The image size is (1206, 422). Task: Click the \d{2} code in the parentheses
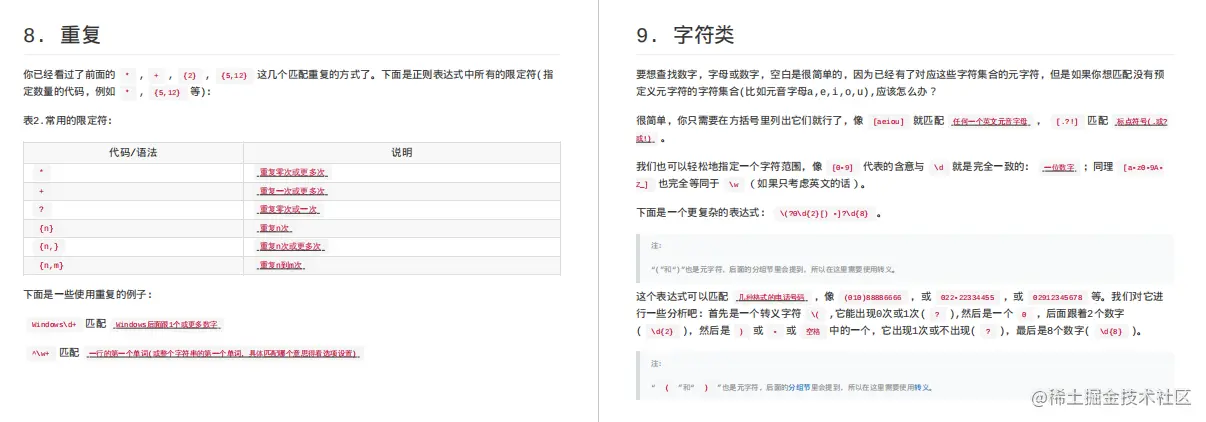[x=663, y=331]
